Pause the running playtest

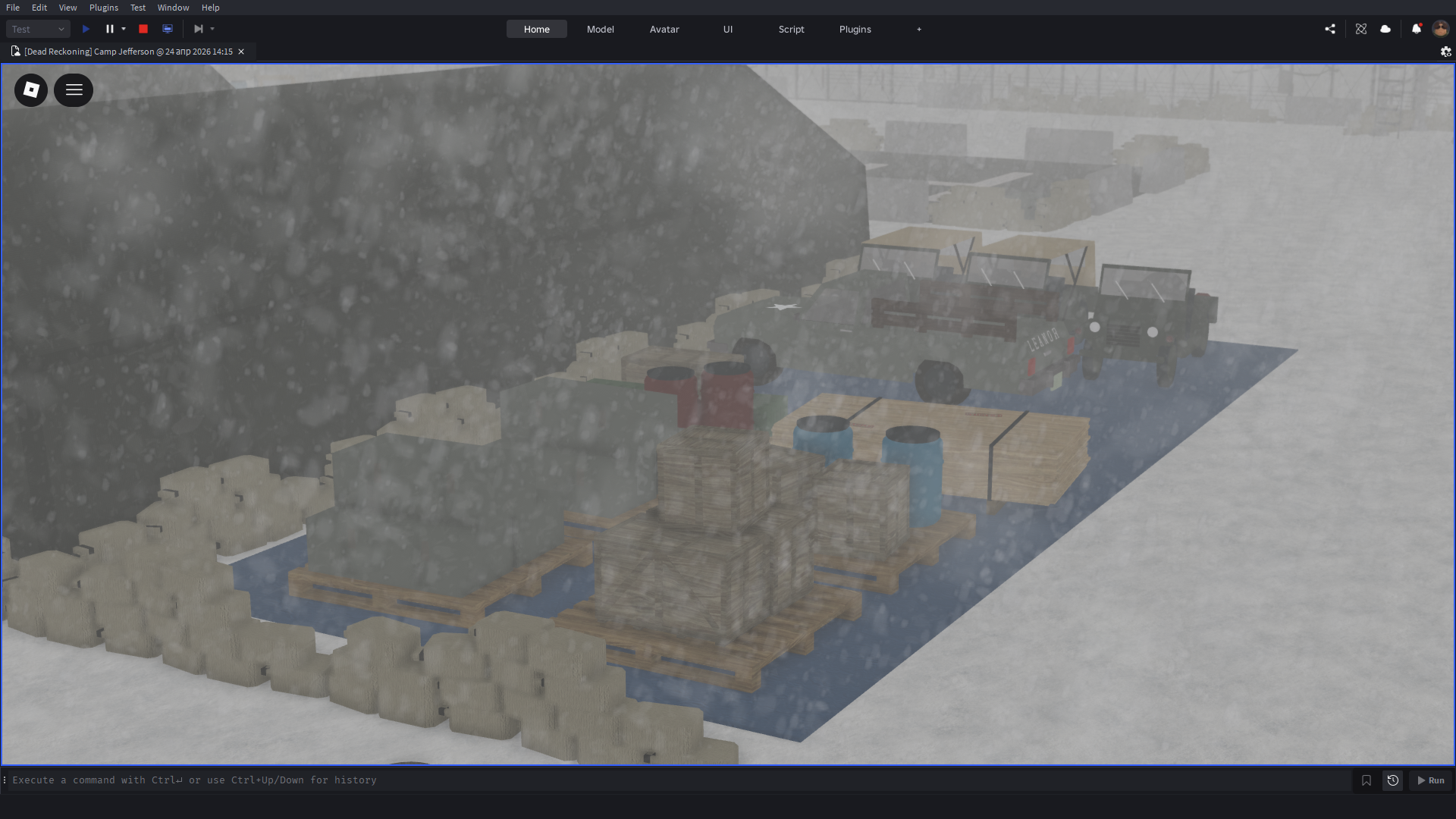tap(110, 29)
